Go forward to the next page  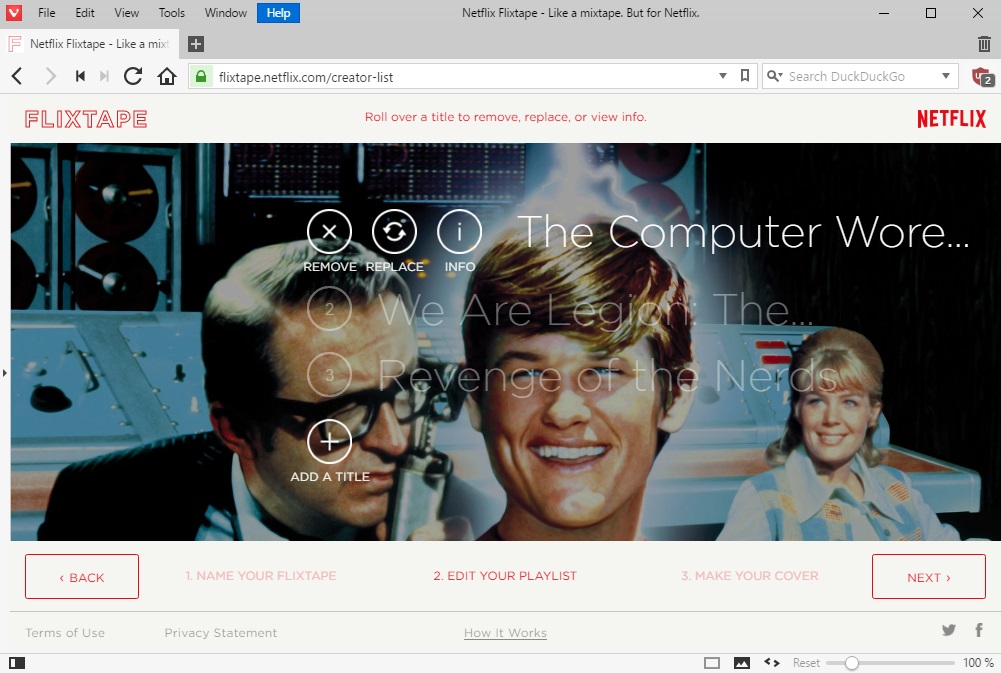pyautogui.click(x=50, y=77)
